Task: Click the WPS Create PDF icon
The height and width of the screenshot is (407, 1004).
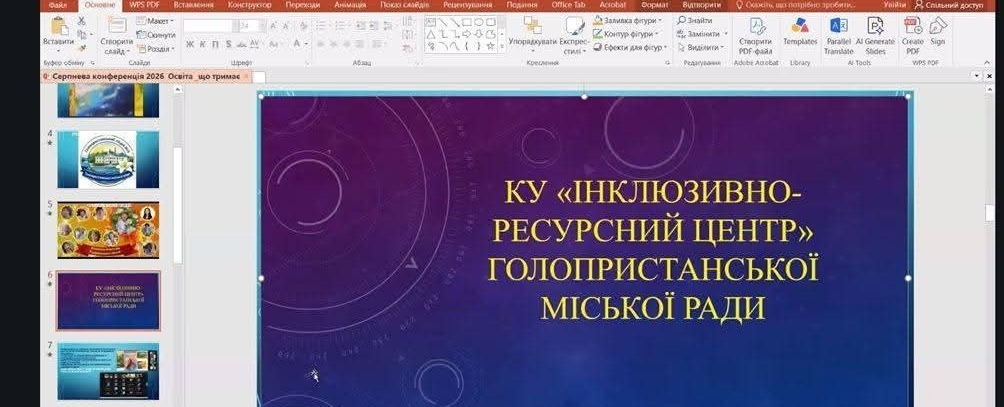Action: (x=912, y=26)
